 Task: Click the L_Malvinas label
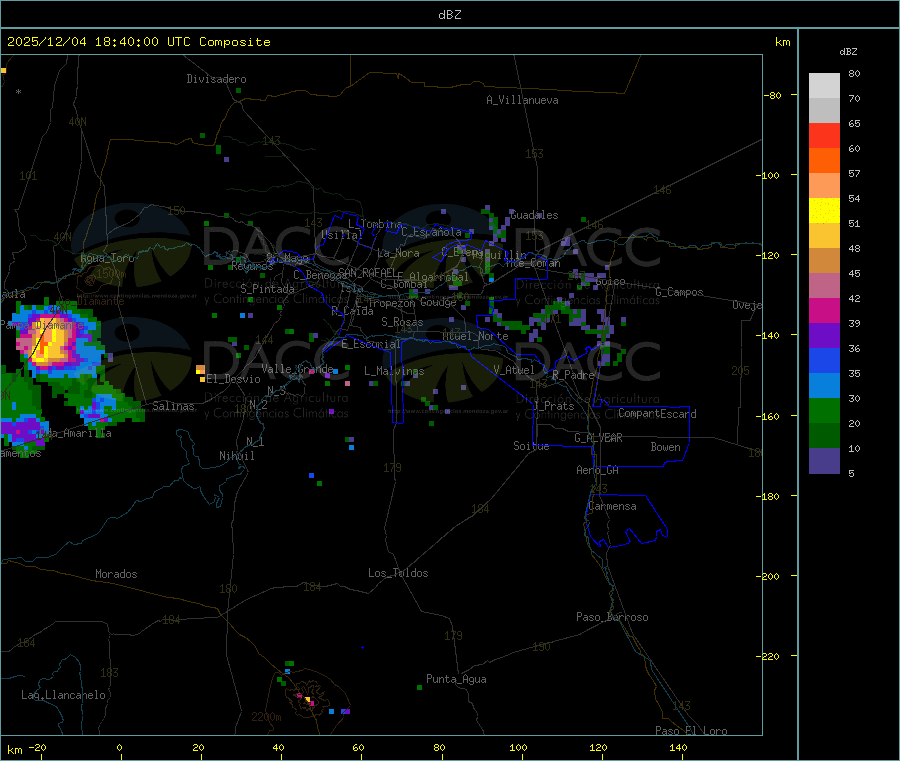pos(394,371)
